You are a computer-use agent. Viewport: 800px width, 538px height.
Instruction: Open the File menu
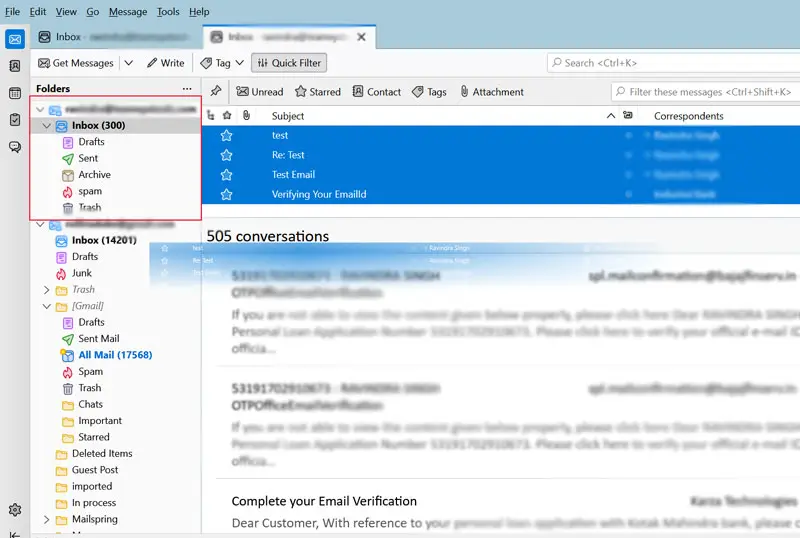(12, 12)
